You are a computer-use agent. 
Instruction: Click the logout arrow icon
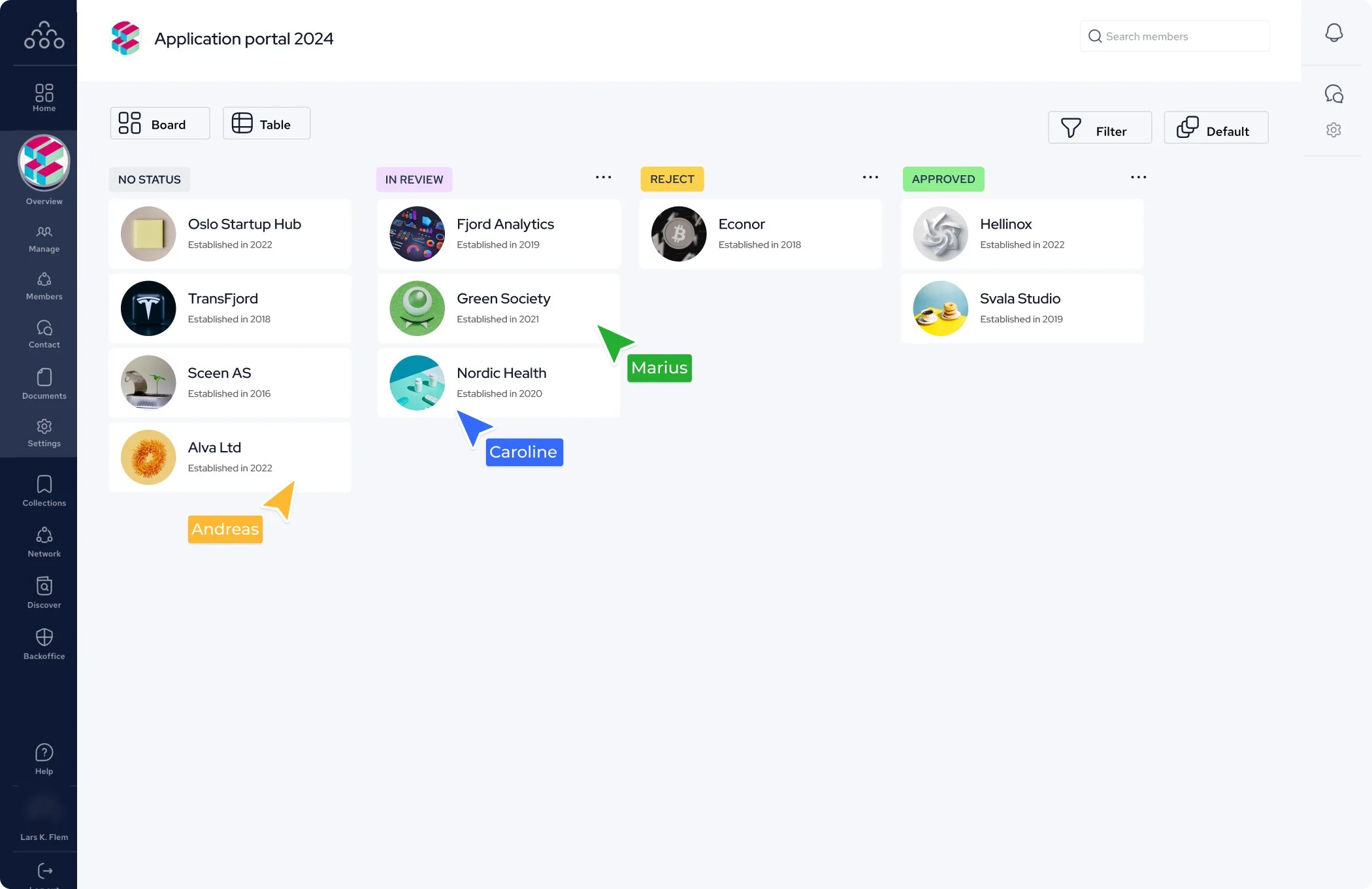(44, 871)
